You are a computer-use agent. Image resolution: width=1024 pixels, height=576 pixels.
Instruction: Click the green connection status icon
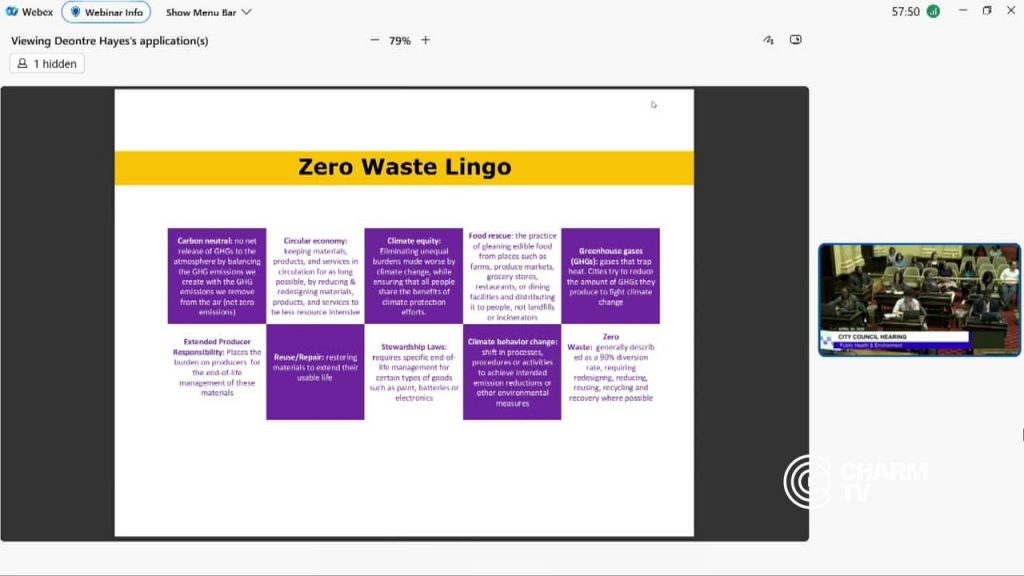(x=933, y=12)
